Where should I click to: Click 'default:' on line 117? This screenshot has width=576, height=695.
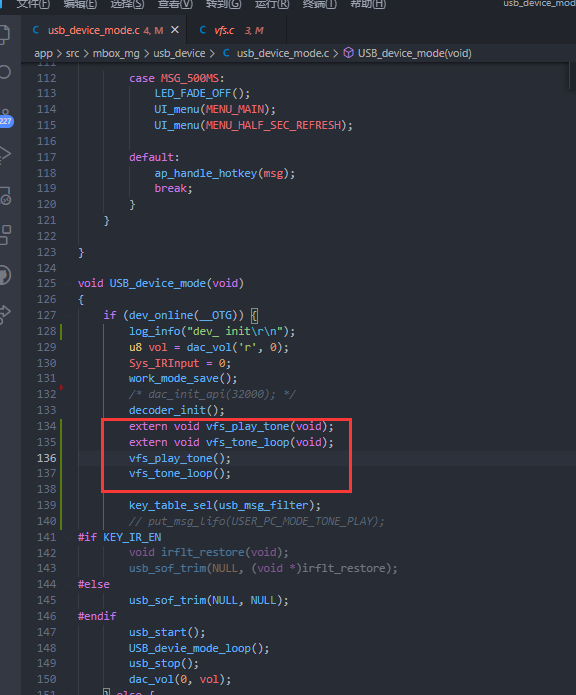(154, 157)
